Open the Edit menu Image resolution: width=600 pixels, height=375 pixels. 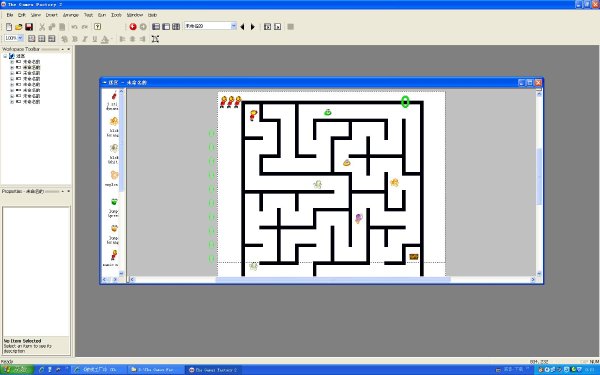[22, 15]
